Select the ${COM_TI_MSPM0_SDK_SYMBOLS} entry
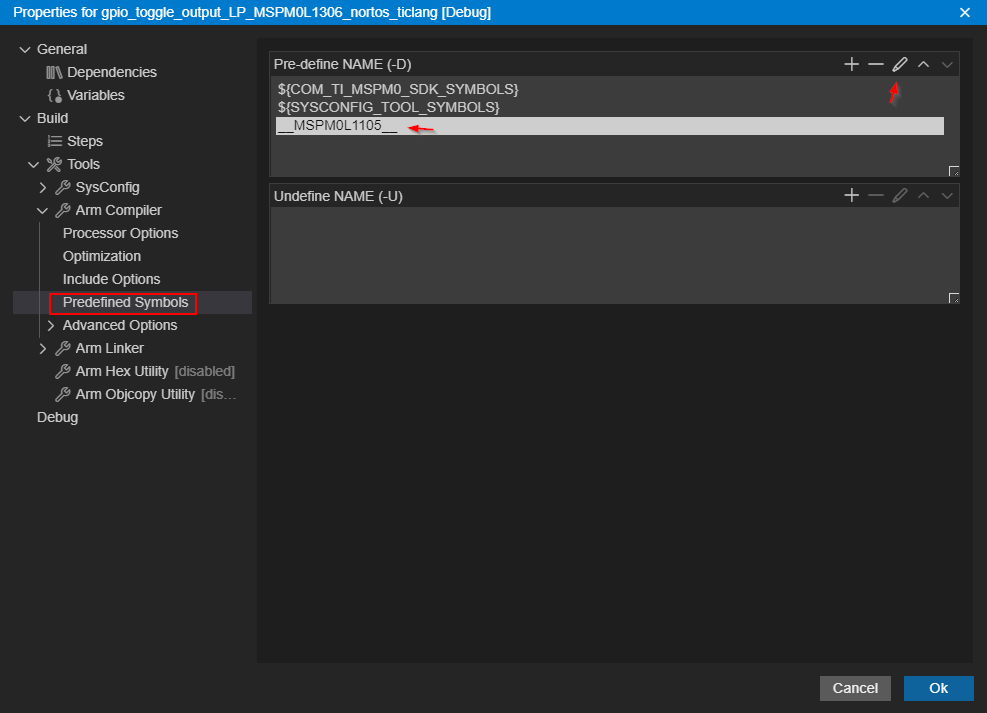 point(398,89)
